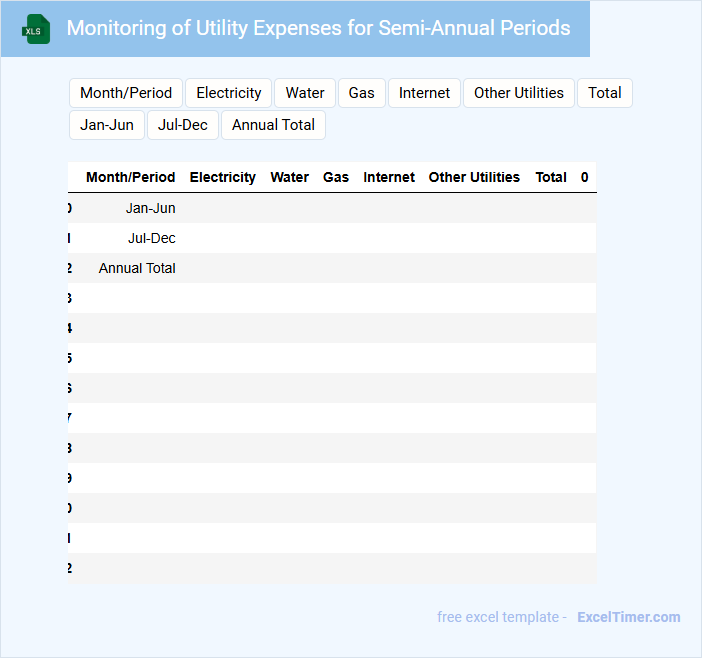702x658 pixels.
Task: Click the Other Utilities column header in table
Action: pos(474,177)
